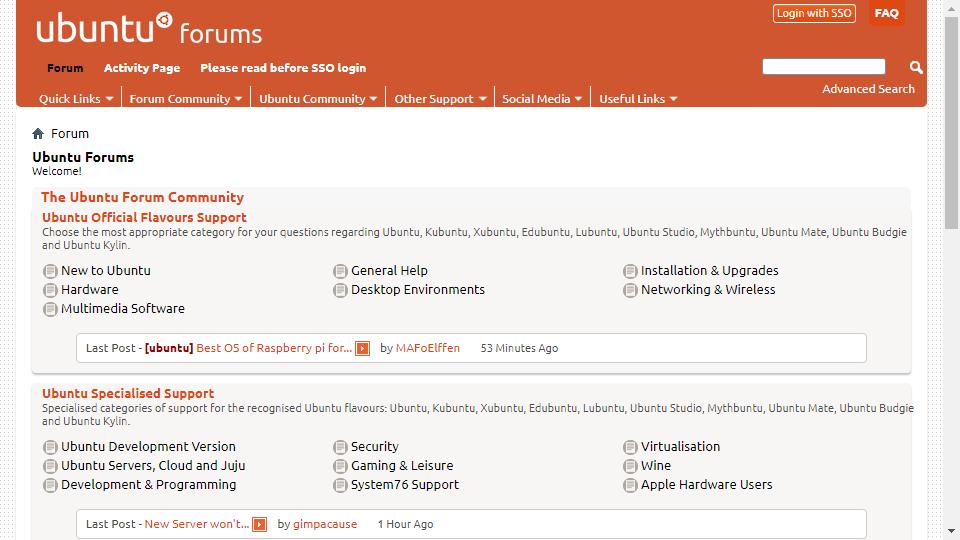Click the home icon beside Forum breadcrumb
This screenshot has width=960, height=540.
click(x=38, y=133)
